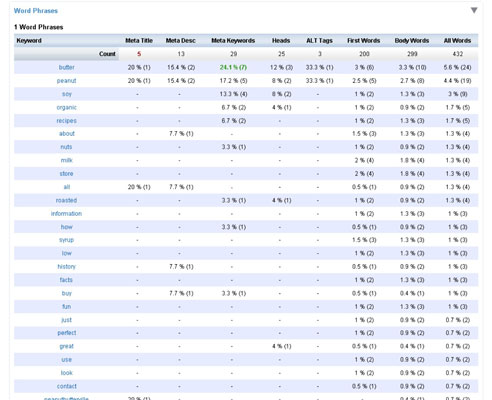Screen dimensions: 492x400
Task: Select the 'how' keyword link
Action: click(67, 227)
